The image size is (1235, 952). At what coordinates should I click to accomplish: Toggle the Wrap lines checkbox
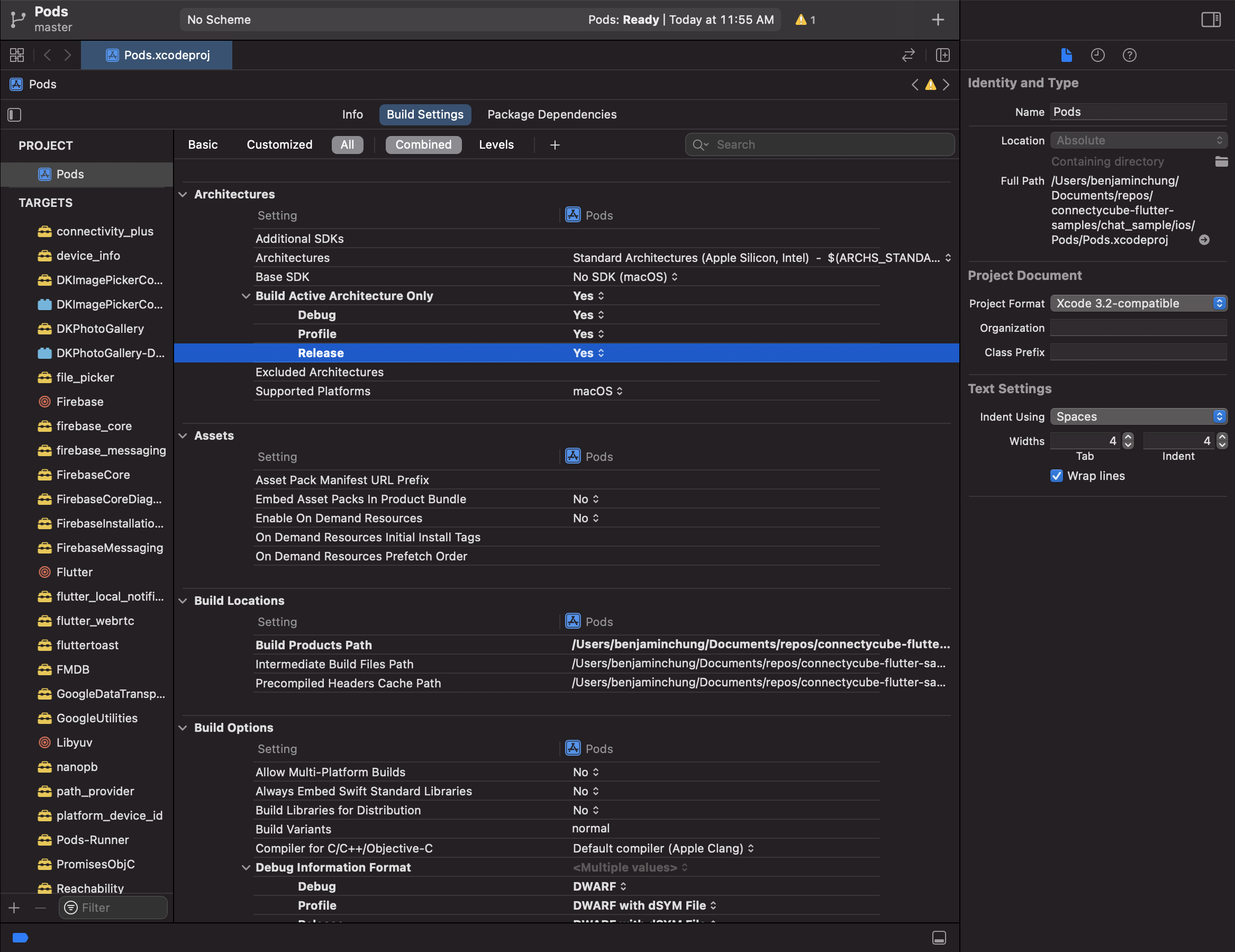[x=1056, y=476]
